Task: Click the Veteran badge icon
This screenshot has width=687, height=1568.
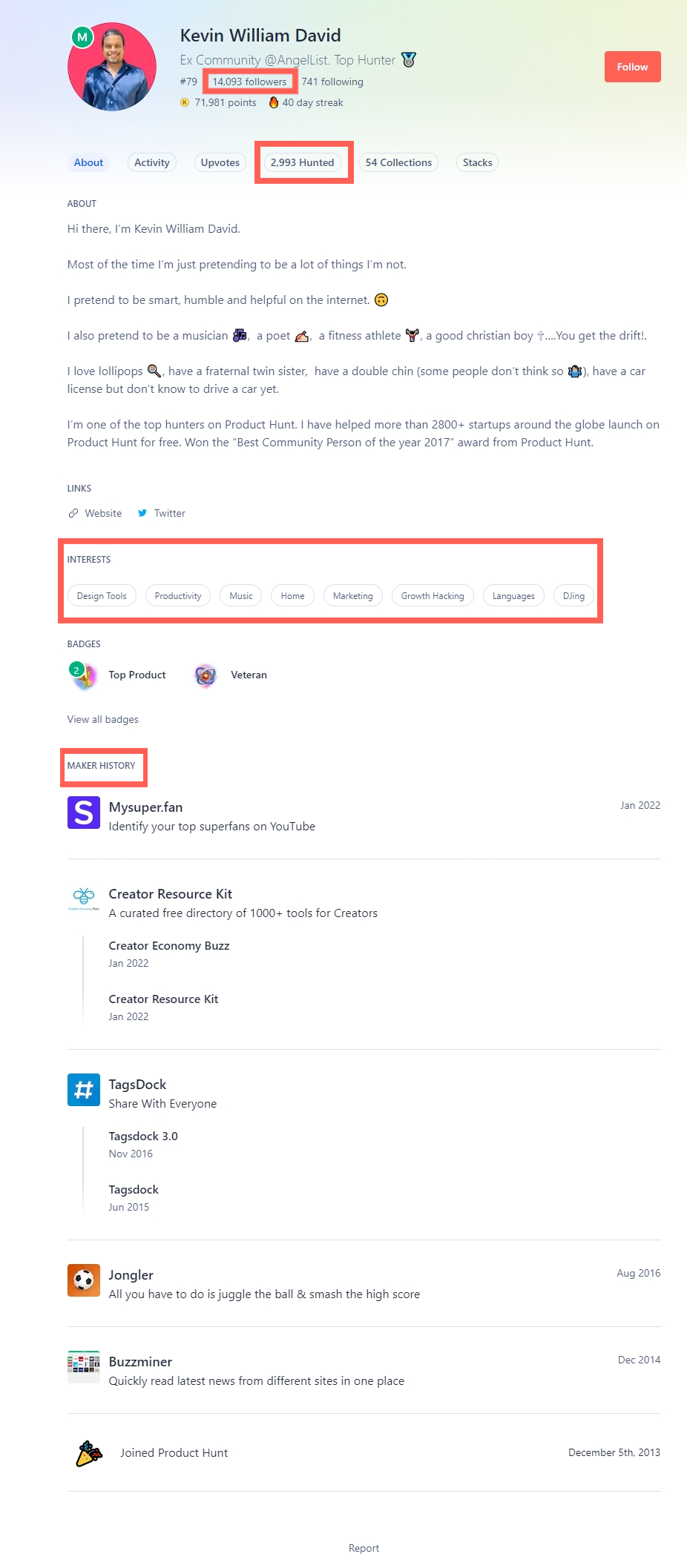Action: click(206, 675)
